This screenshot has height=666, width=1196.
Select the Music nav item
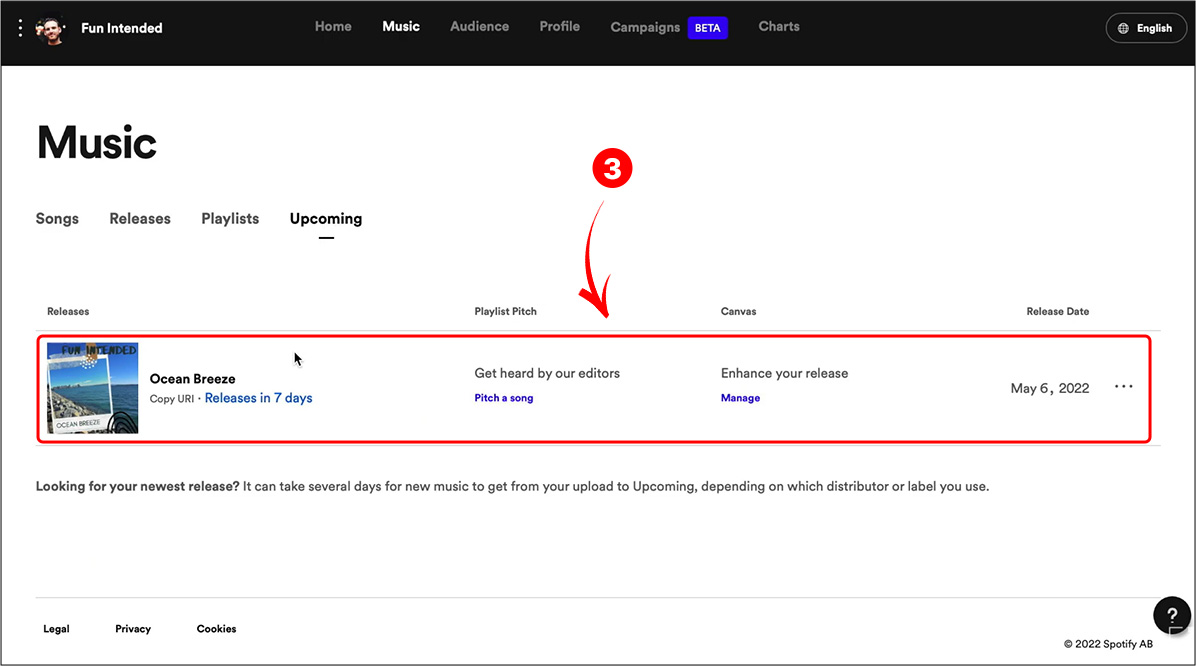(401, 27)
